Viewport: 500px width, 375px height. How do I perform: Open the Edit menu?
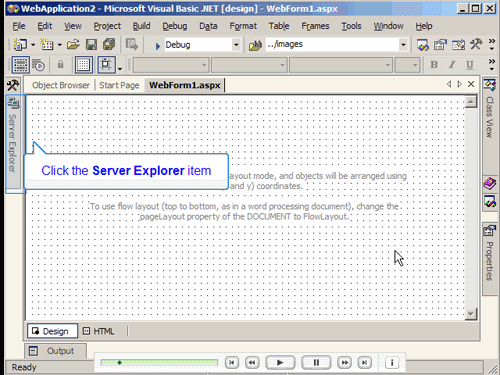(x=45, y=26)
